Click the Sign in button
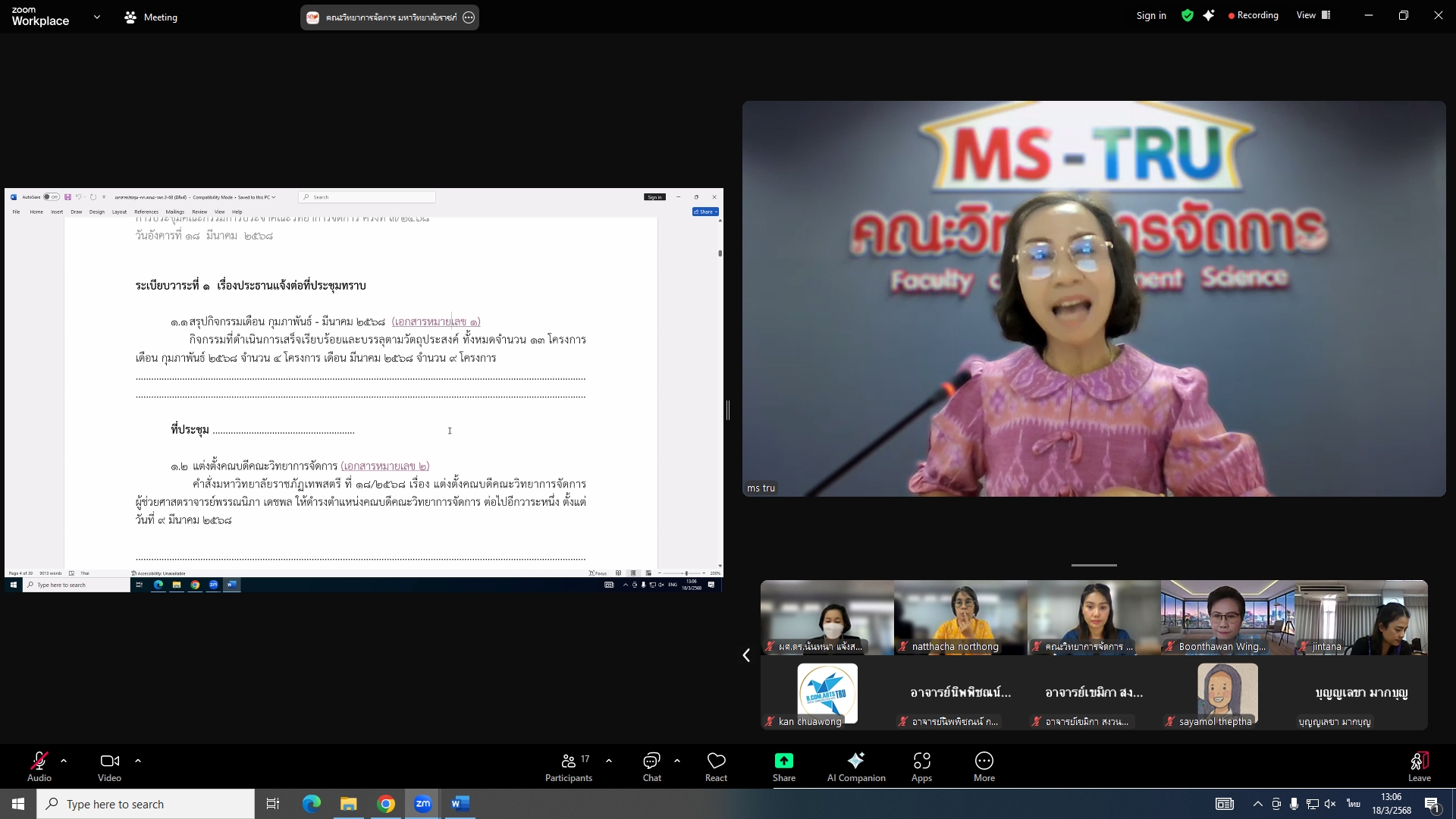 coord(1150,15)
